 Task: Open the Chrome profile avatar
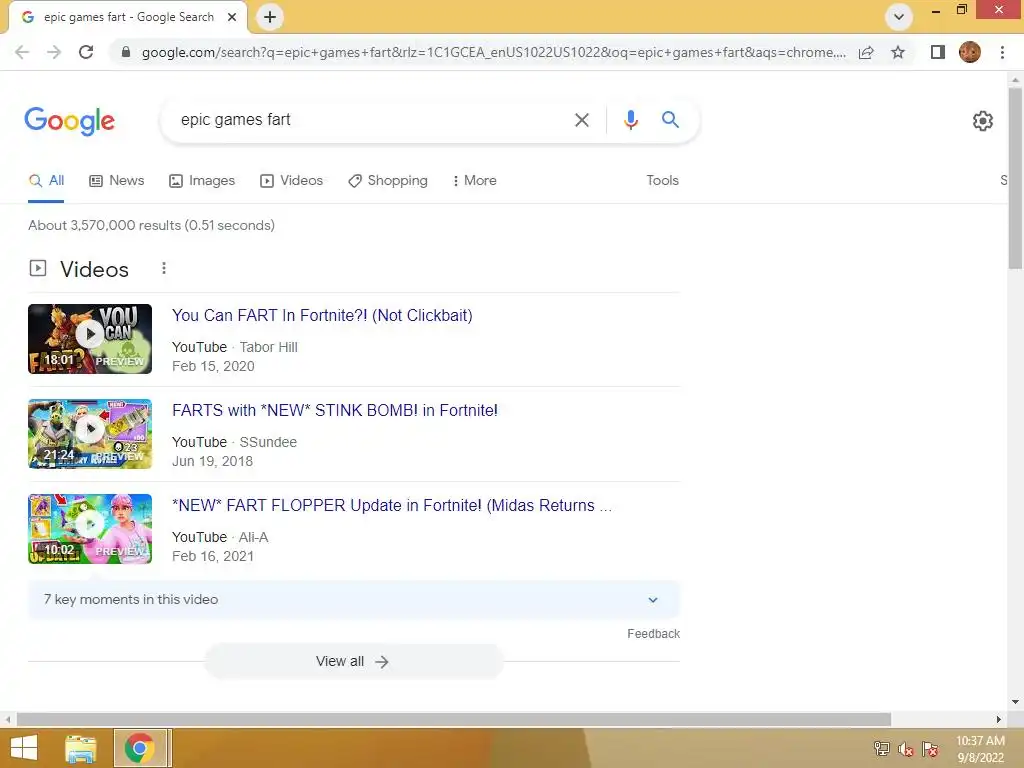click(970, 52)
